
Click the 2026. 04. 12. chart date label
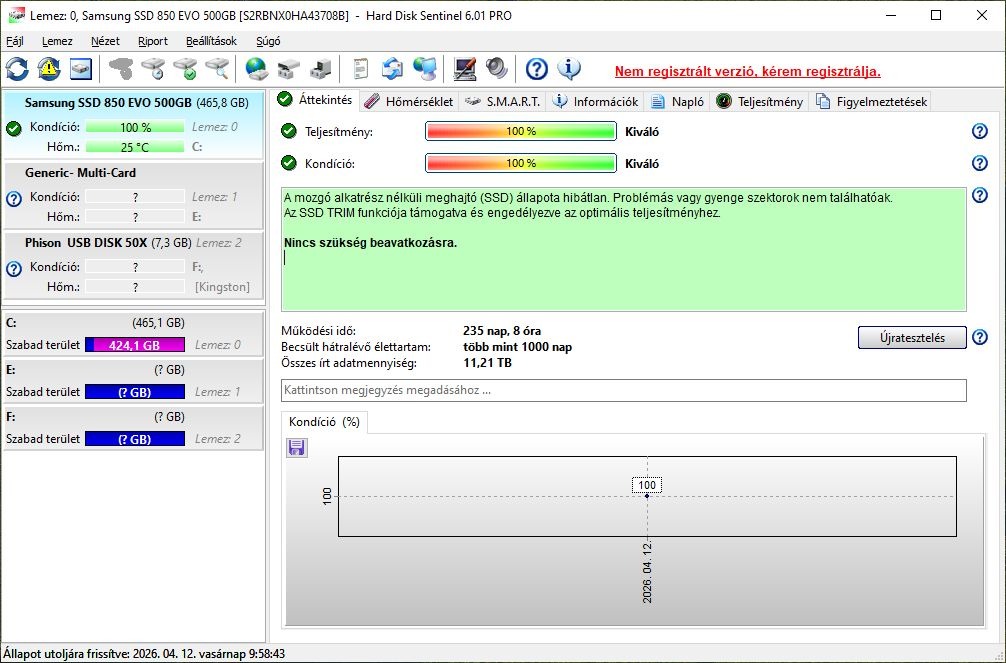pos(647,572)
